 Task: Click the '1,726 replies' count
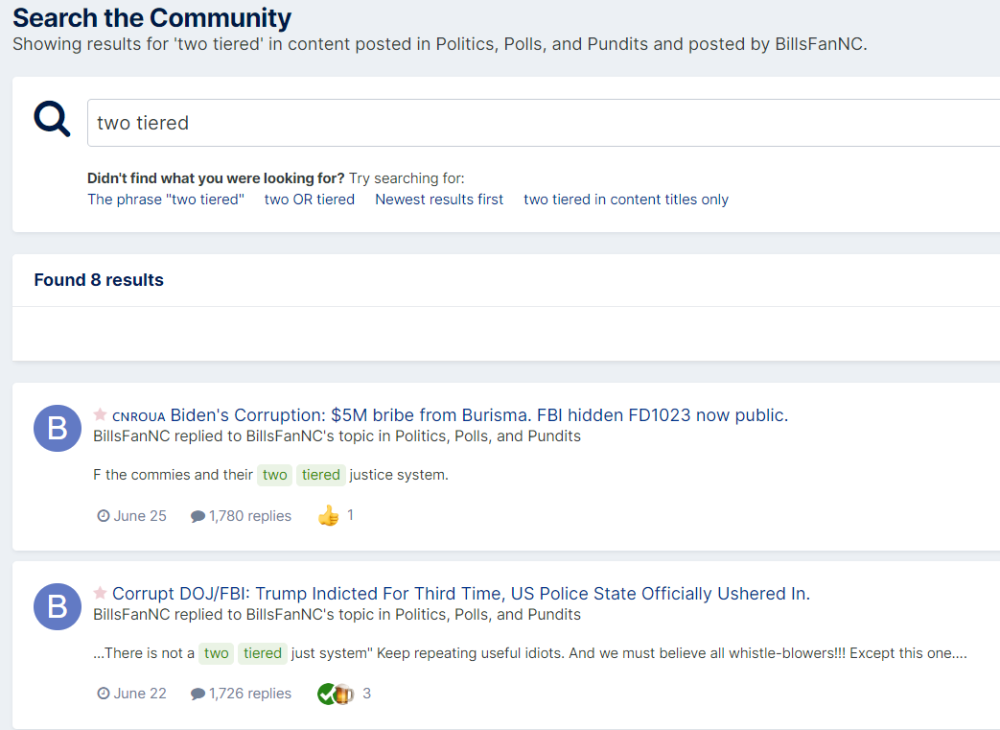tap(250, 694)
